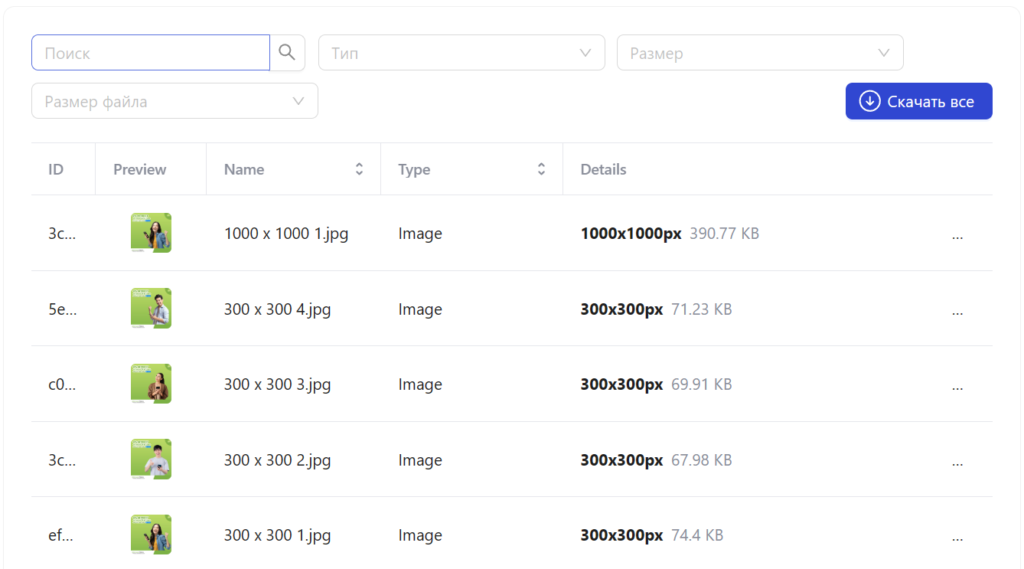1024x569 pixels.
Task: Open preview thumbnail of 1000 x 1000 1.jpg
Action: pos(151,233)
